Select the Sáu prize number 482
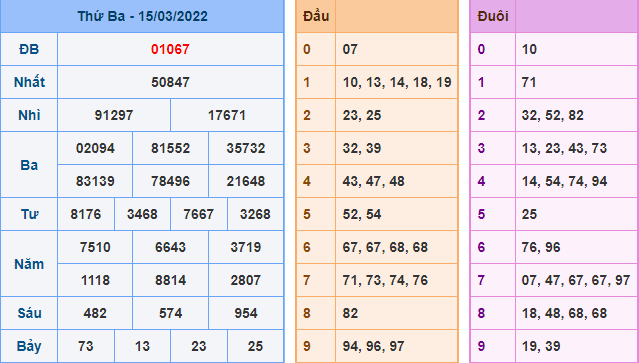The image size is (639, 363). coord(95,313)
